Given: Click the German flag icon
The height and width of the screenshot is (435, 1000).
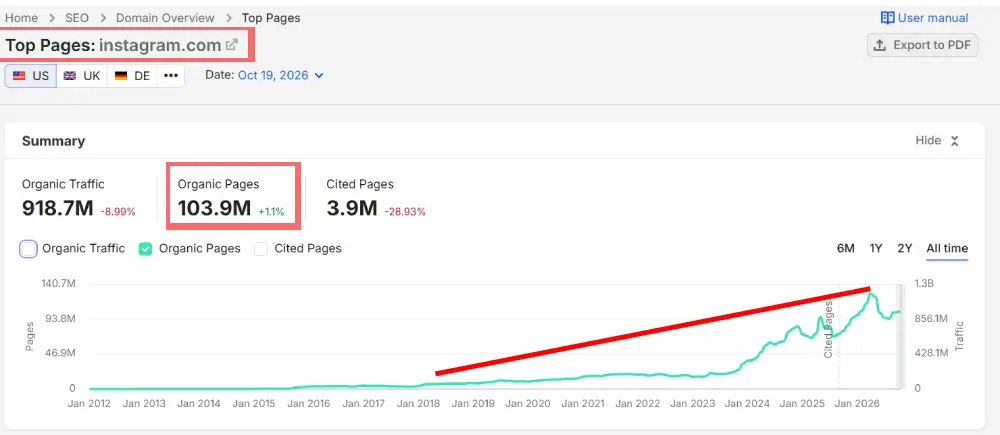Looking at the screenshot, I should point(121,75).
